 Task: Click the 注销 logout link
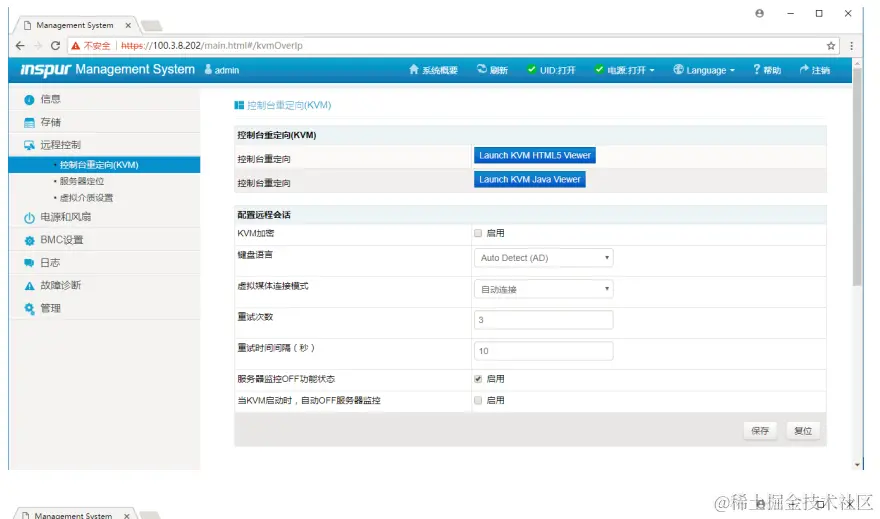click(x=815, y=70)
